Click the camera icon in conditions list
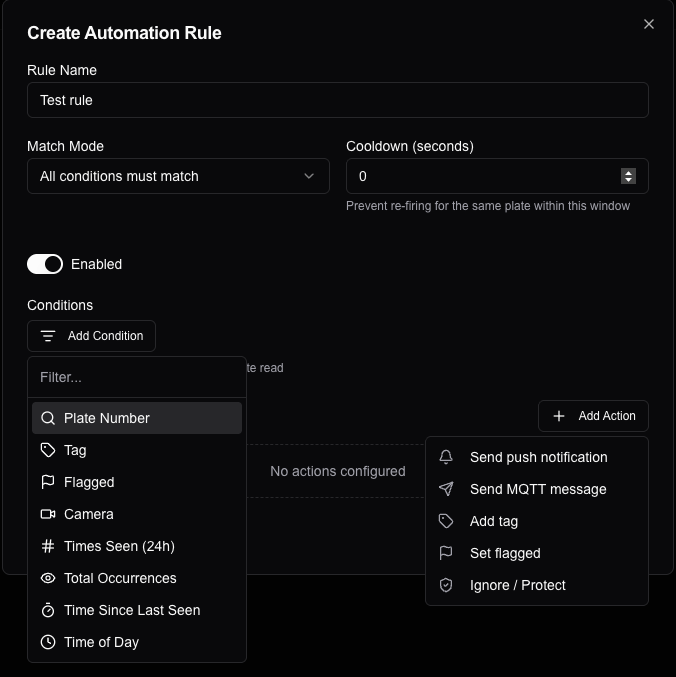 pos(48,514)
